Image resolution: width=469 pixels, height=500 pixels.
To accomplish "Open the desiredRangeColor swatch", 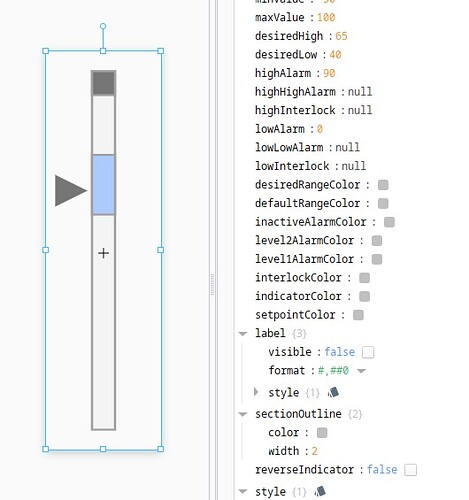I will pos(383,185).
